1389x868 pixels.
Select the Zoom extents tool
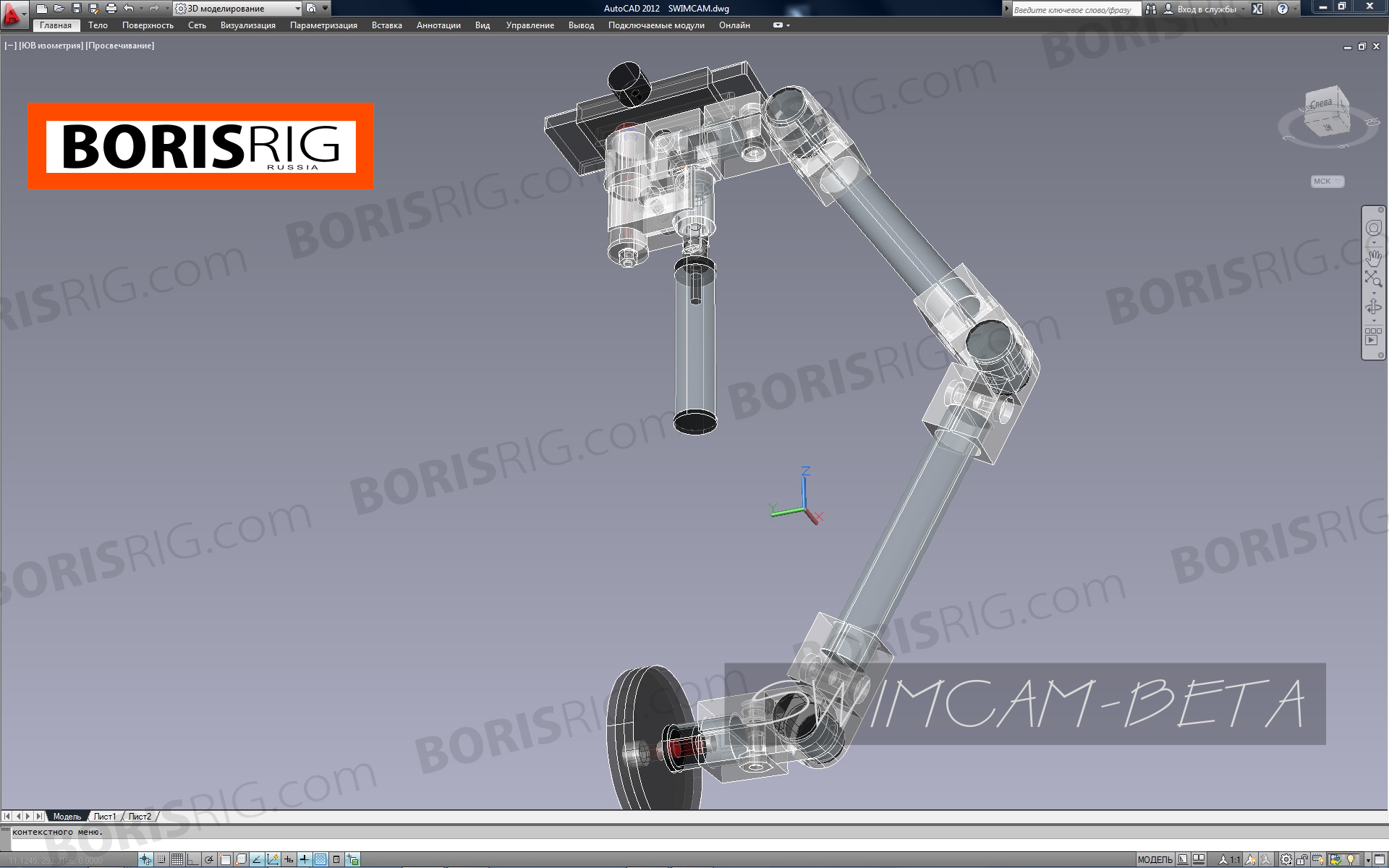[x=1373, y=279]
